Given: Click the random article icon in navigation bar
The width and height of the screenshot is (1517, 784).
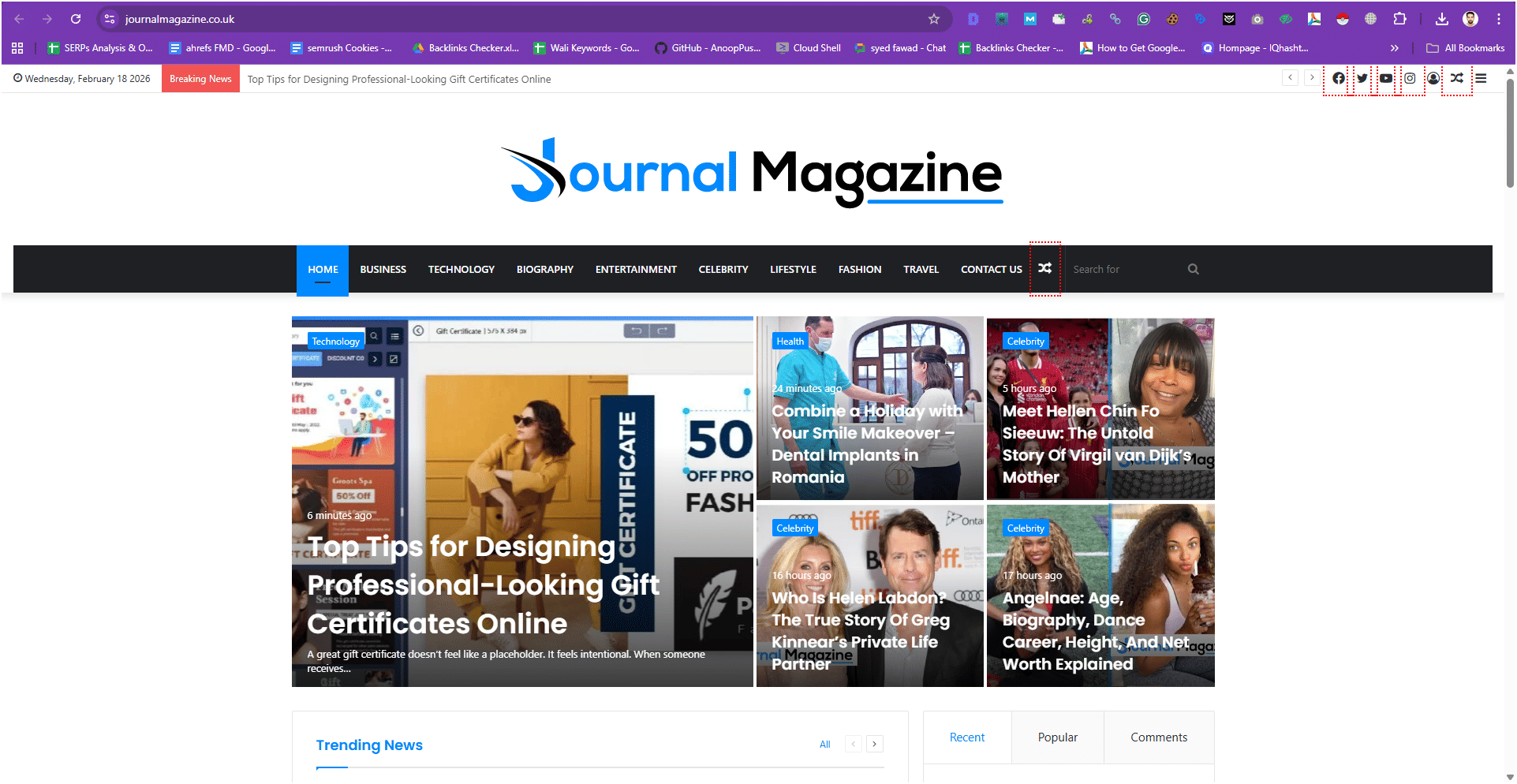Looking at the screenshot, I should (x=1045, y=268).
